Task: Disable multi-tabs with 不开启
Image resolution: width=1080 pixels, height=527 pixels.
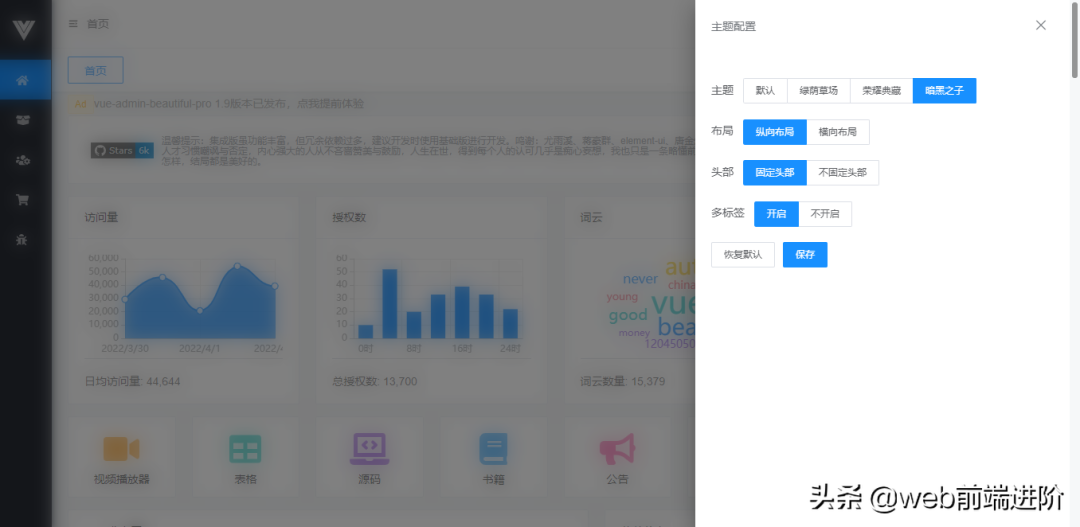Action: point(825,214)
